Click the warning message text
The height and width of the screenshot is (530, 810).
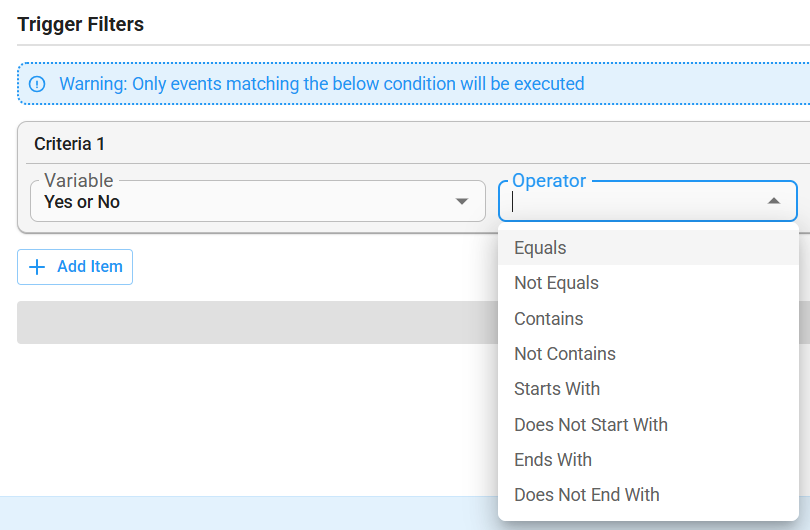tap(322, 84)
